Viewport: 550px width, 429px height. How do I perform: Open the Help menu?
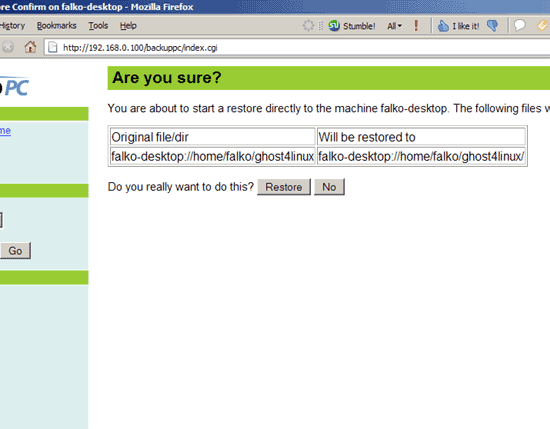(x=128, y=26)
